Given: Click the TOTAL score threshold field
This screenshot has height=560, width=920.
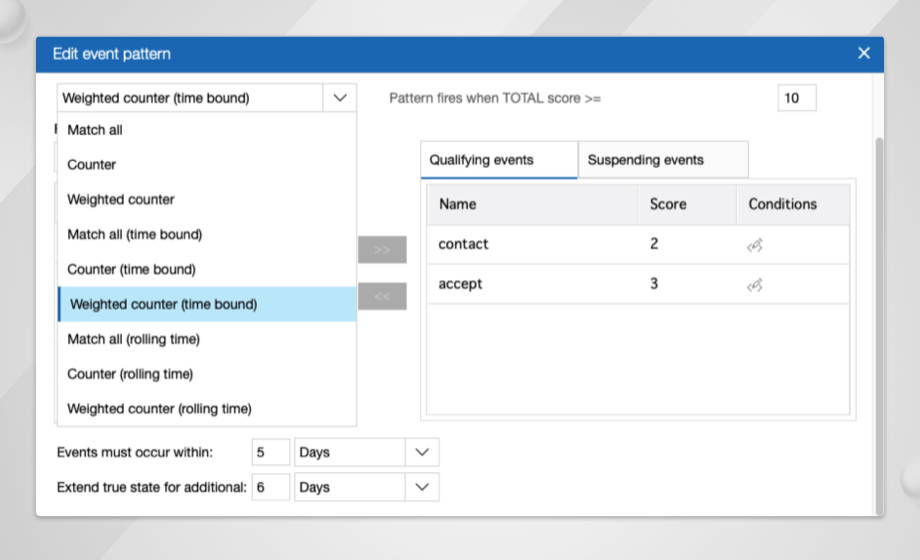Looking at the screenshot, I should click(796, 98).
